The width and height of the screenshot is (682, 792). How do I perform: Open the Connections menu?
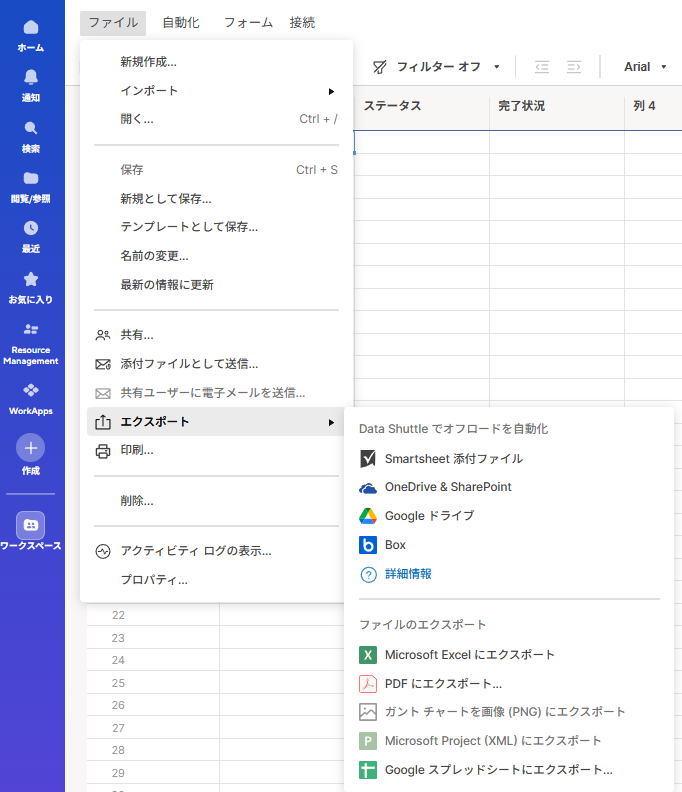(302, 23)
